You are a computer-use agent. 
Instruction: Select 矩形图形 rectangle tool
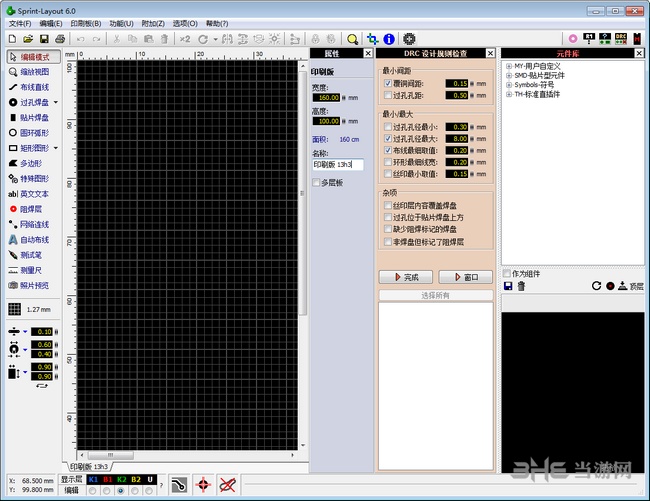[x=29, y=148]
